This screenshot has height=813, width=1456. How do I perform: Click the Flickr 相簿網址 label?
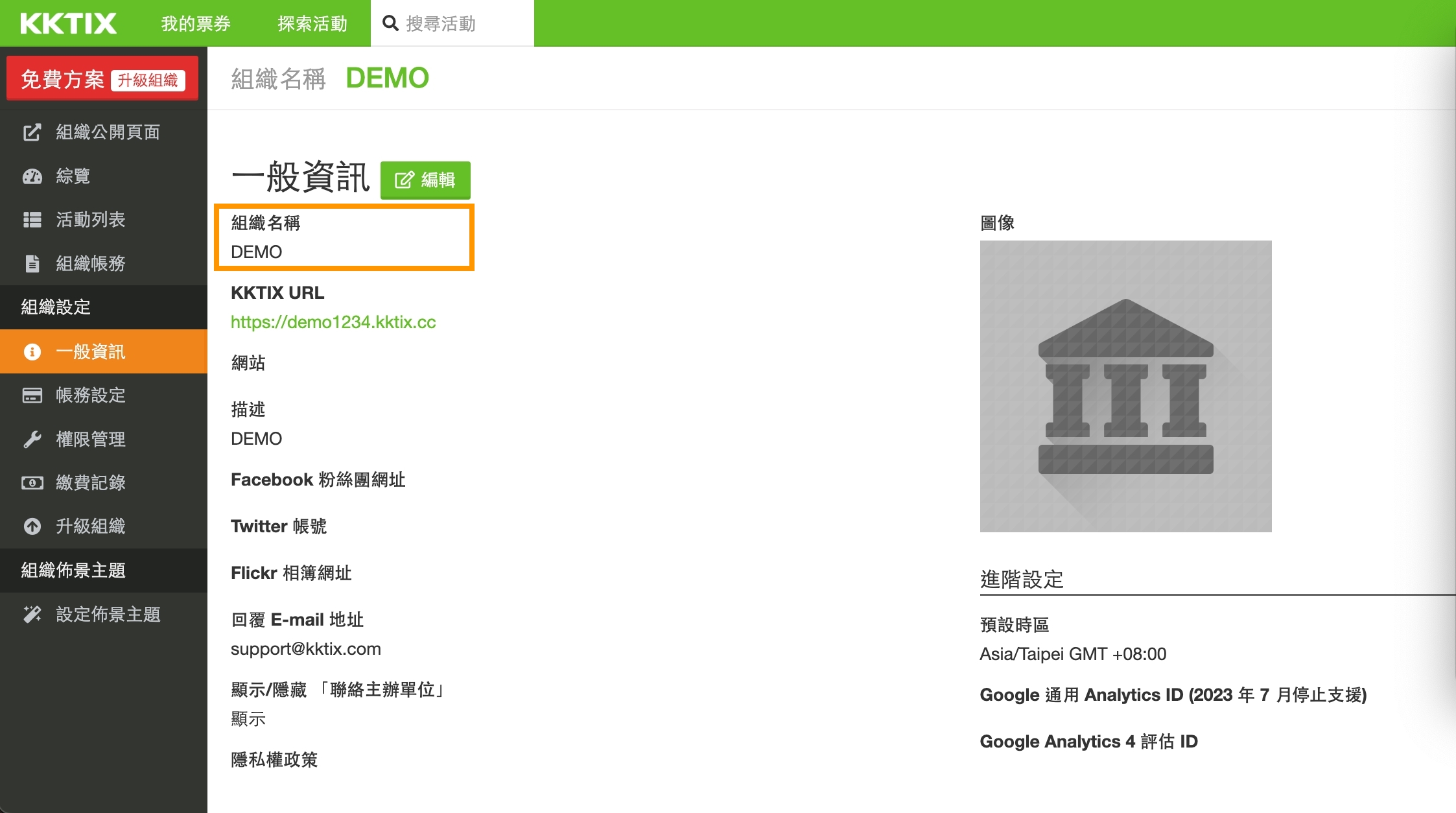(x=291, y=573)
